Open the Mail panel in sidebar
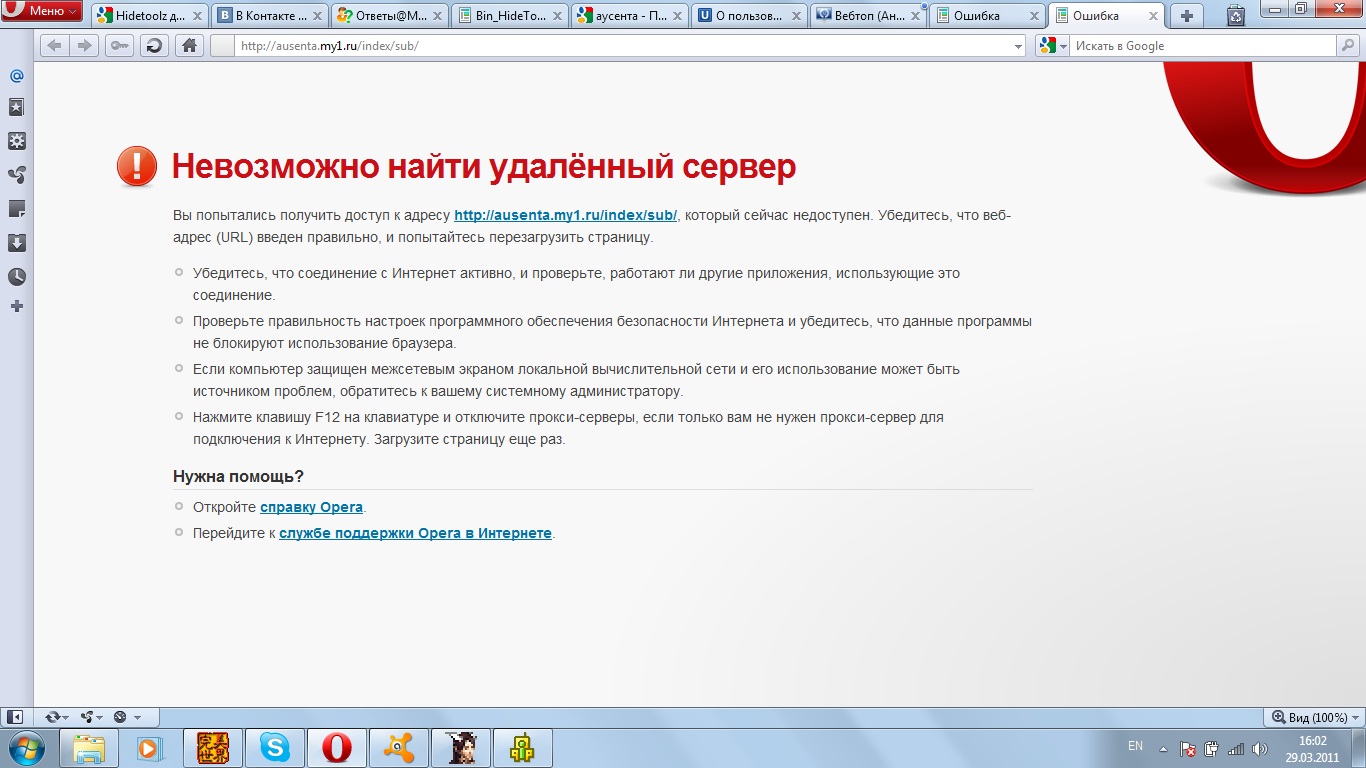The height and width of the screenshot is (768, 1366). (x=16, y=75)
